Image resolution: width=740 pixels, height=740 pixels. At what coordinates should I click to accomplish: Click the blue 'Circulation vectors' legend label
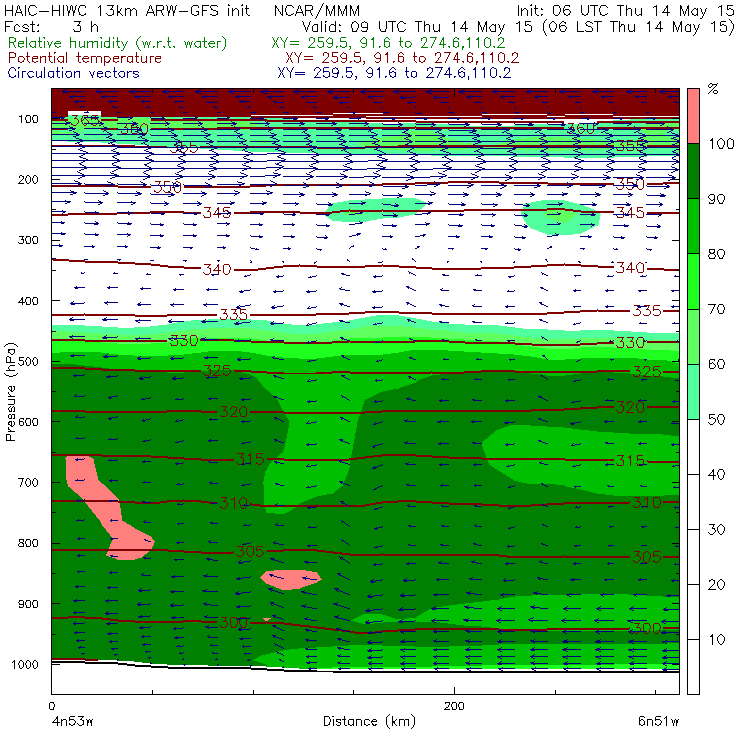(x=74, y=73)
